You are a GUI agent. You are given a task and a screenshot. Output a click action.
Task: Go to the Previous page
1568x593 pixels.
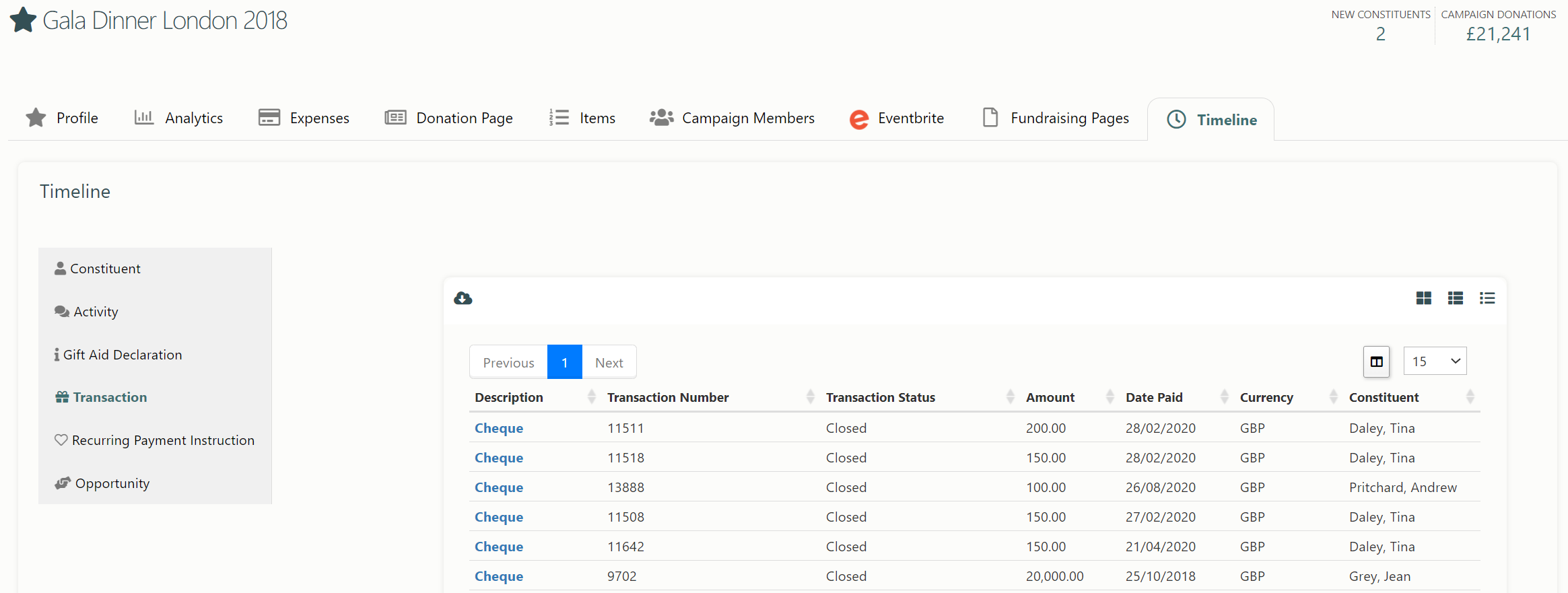[x=509, y=363]
